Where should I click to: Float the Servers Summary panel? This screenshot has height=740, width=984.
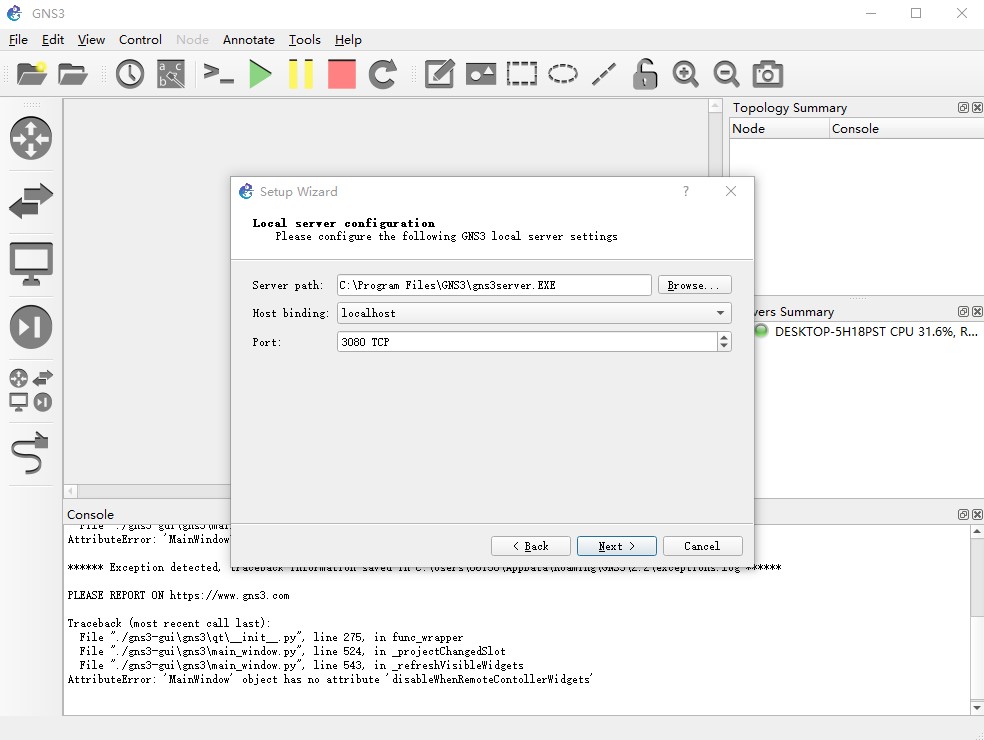pyautogui.click(x=963, y=311)
